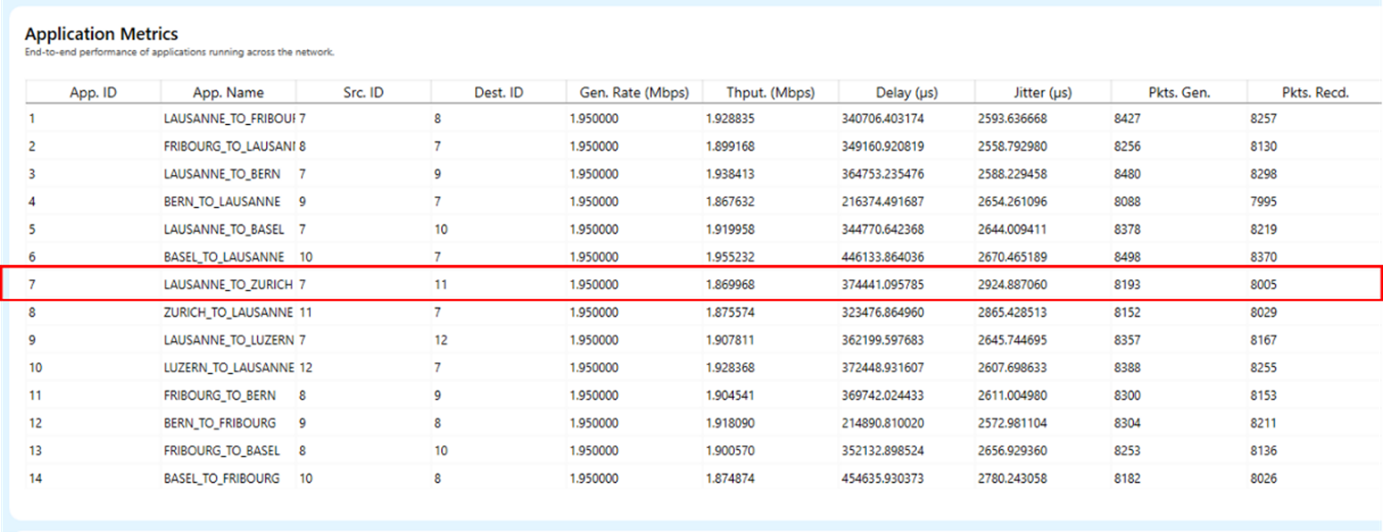1383x532 pixels.
Task: Click the ZURICH_TO_LAUSANNE application name
Action: click(x=228, y=312)
